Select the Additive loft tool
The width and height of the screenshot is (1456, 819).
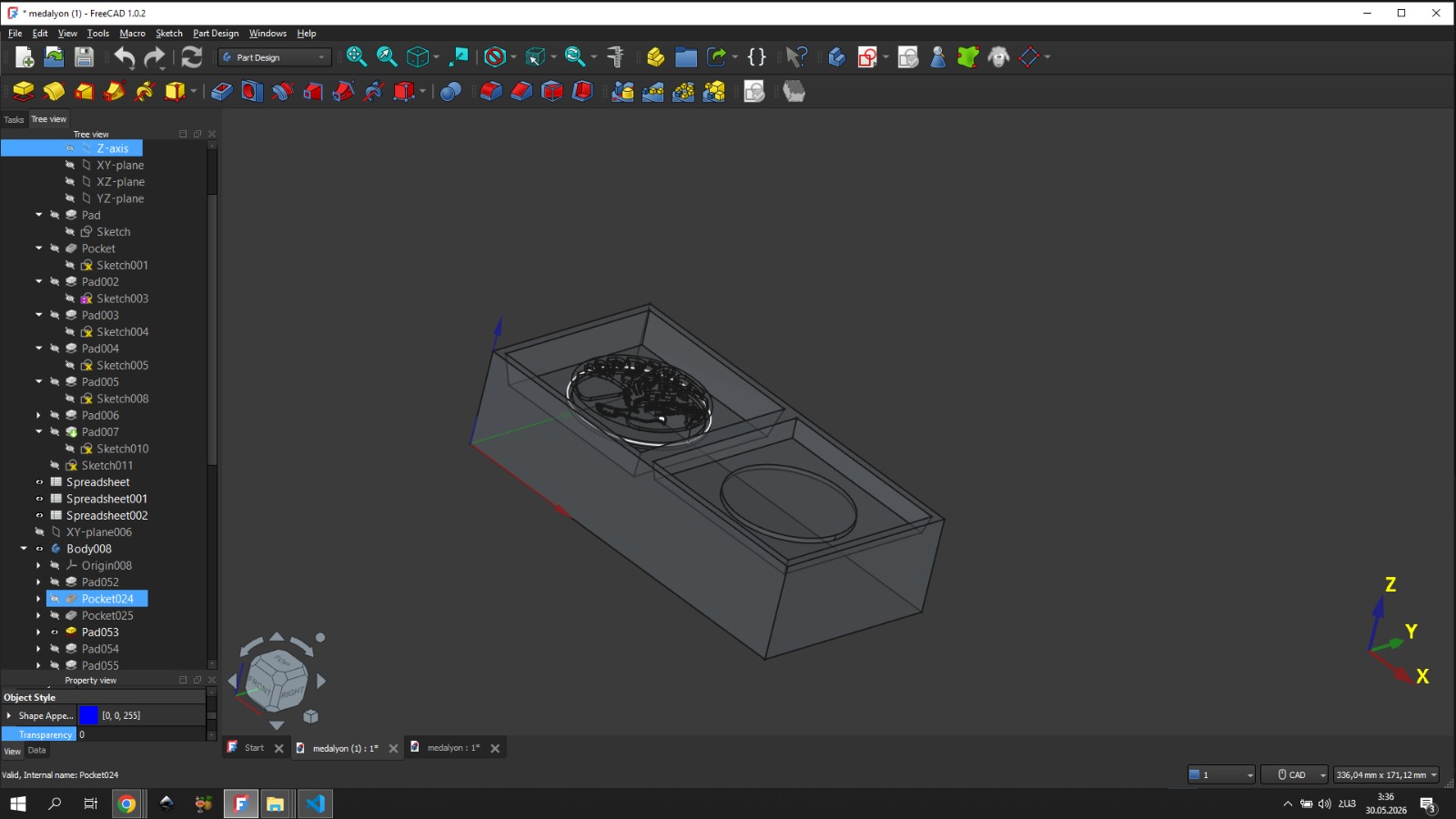84,91
